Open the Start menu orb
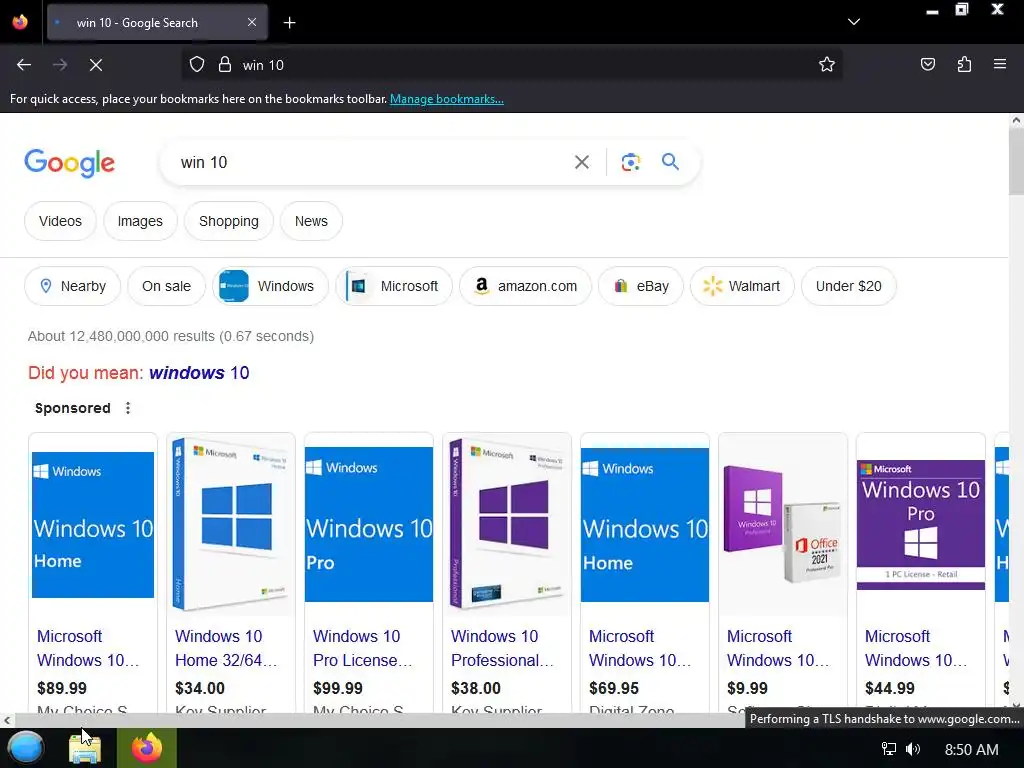 coord(26,748)
